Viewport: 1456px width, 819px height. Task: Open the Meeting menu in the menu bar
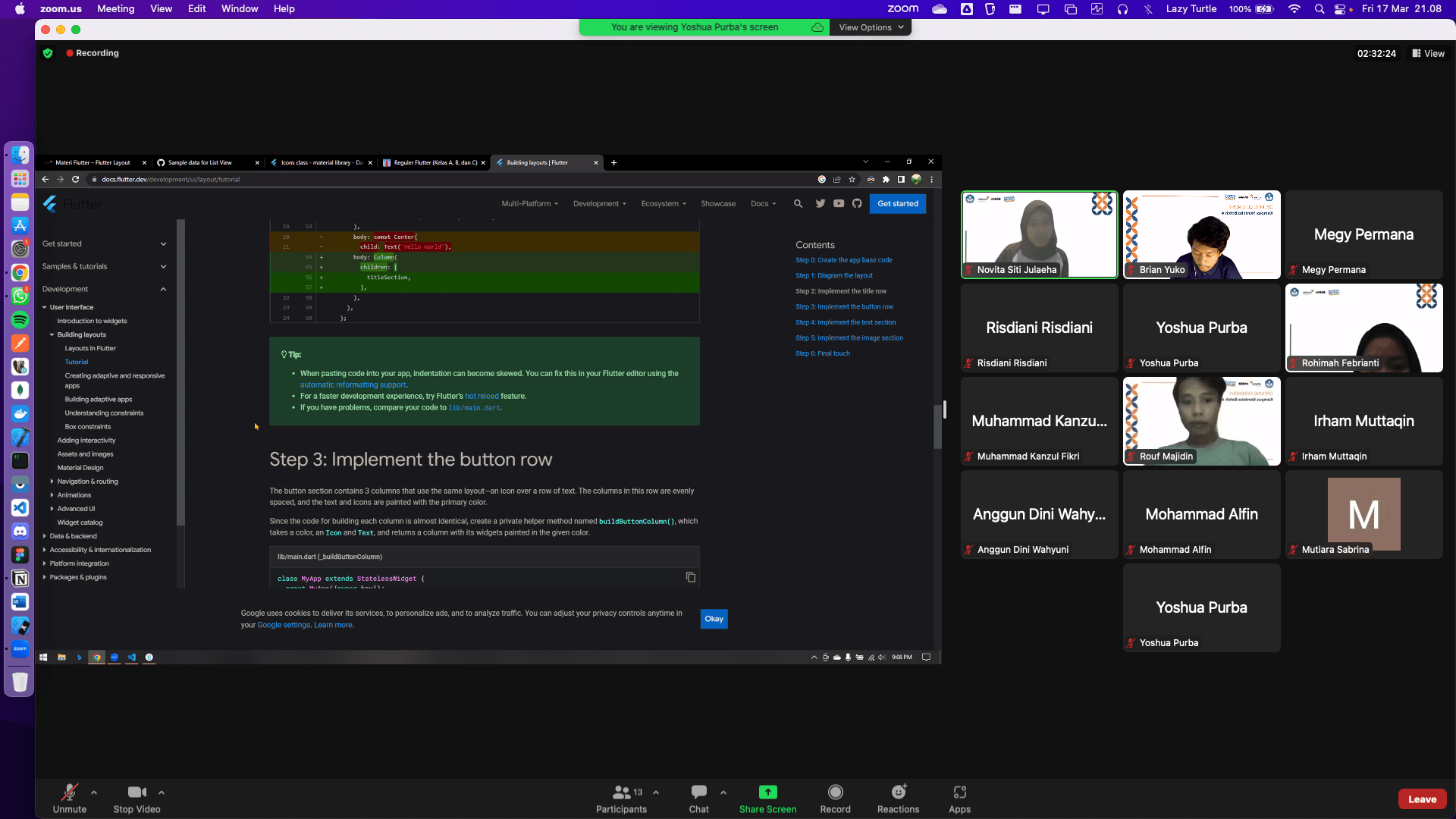tap(116, 9)
